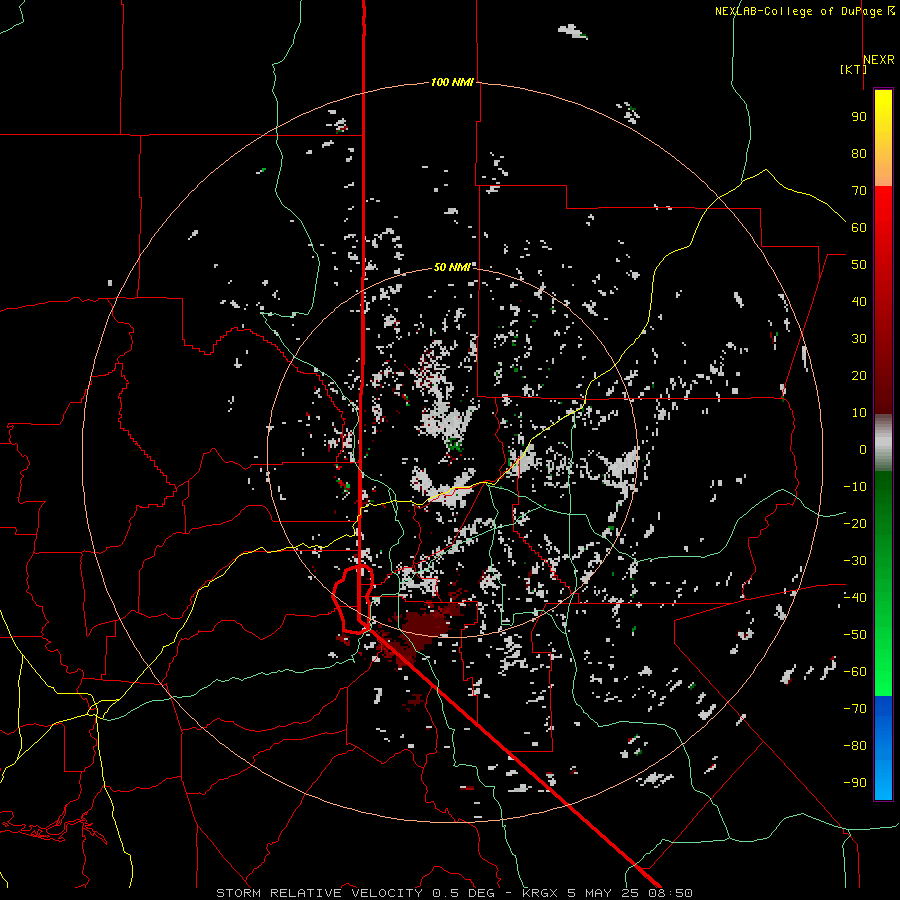Click the -30 value on the velocity scale
The height and width of the screenshot is (900, 900).
(855, 561)
